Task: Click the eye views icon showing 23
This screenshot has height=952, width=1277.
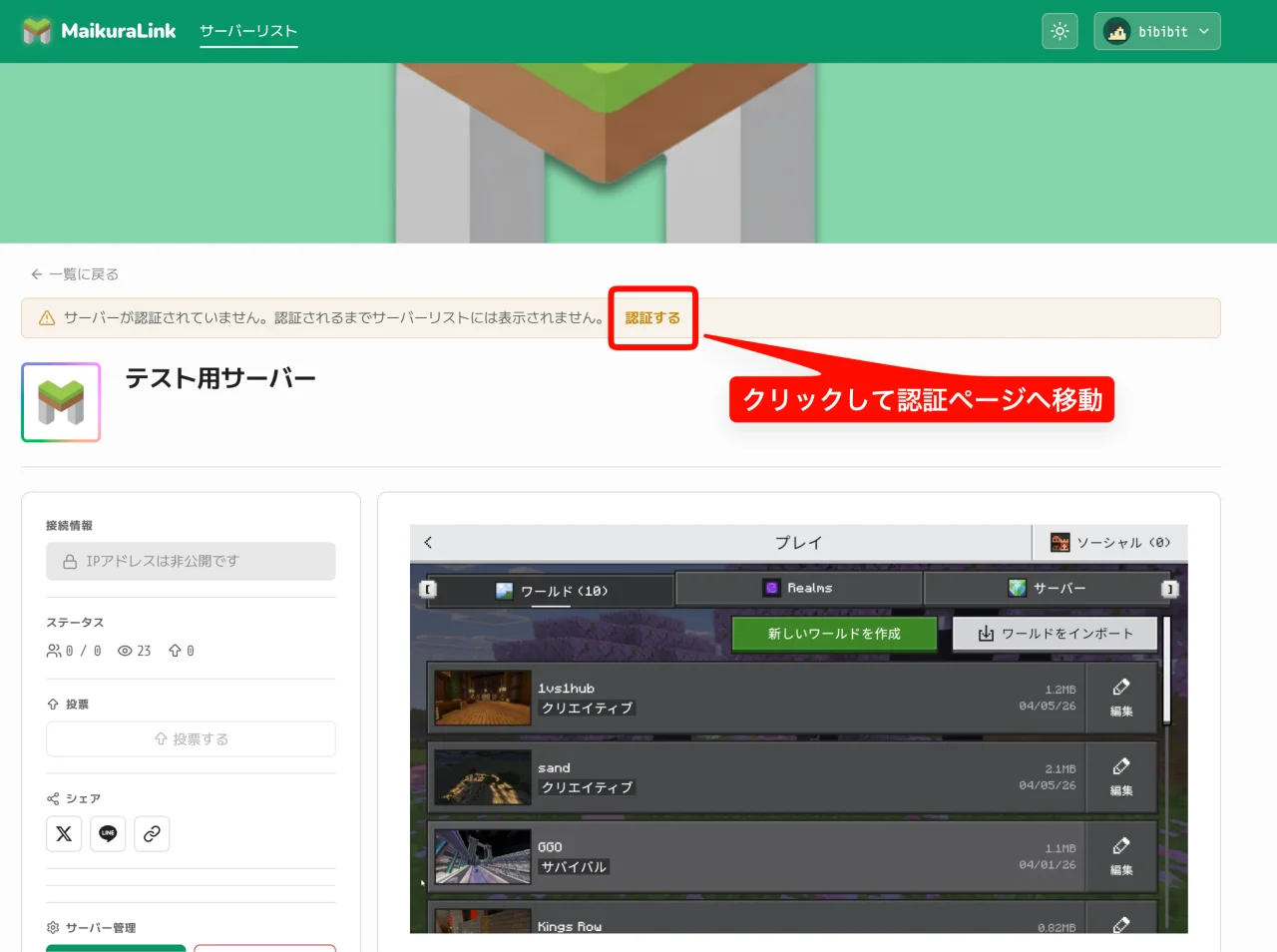Action: click(125, 651)
